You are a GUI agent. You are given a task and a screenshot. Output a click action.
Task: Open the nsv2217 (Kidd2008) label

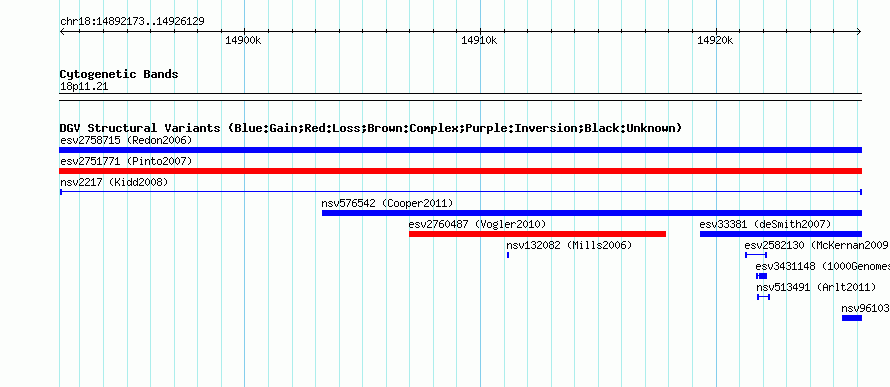114,182
